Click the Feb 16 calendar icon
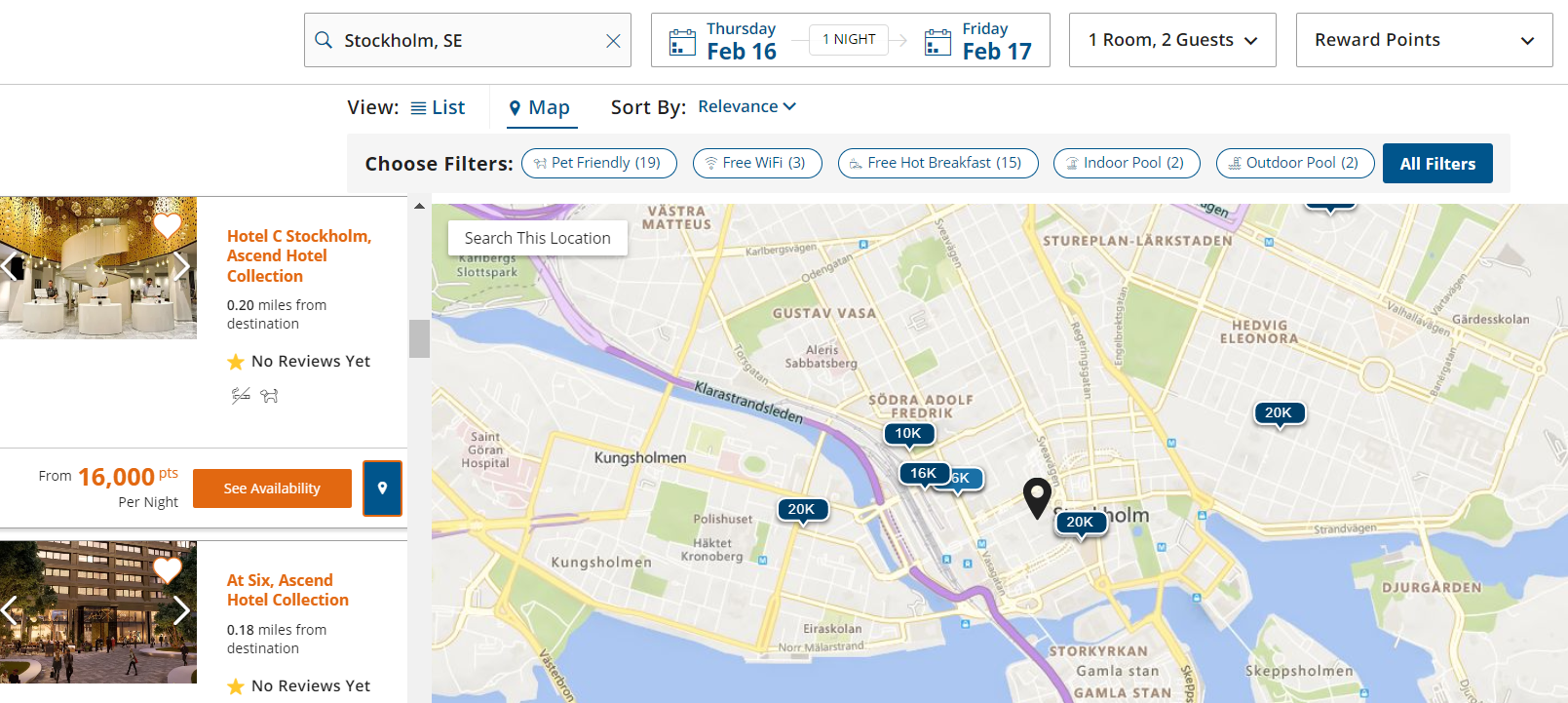The image size is (1568, 703). 681,41
